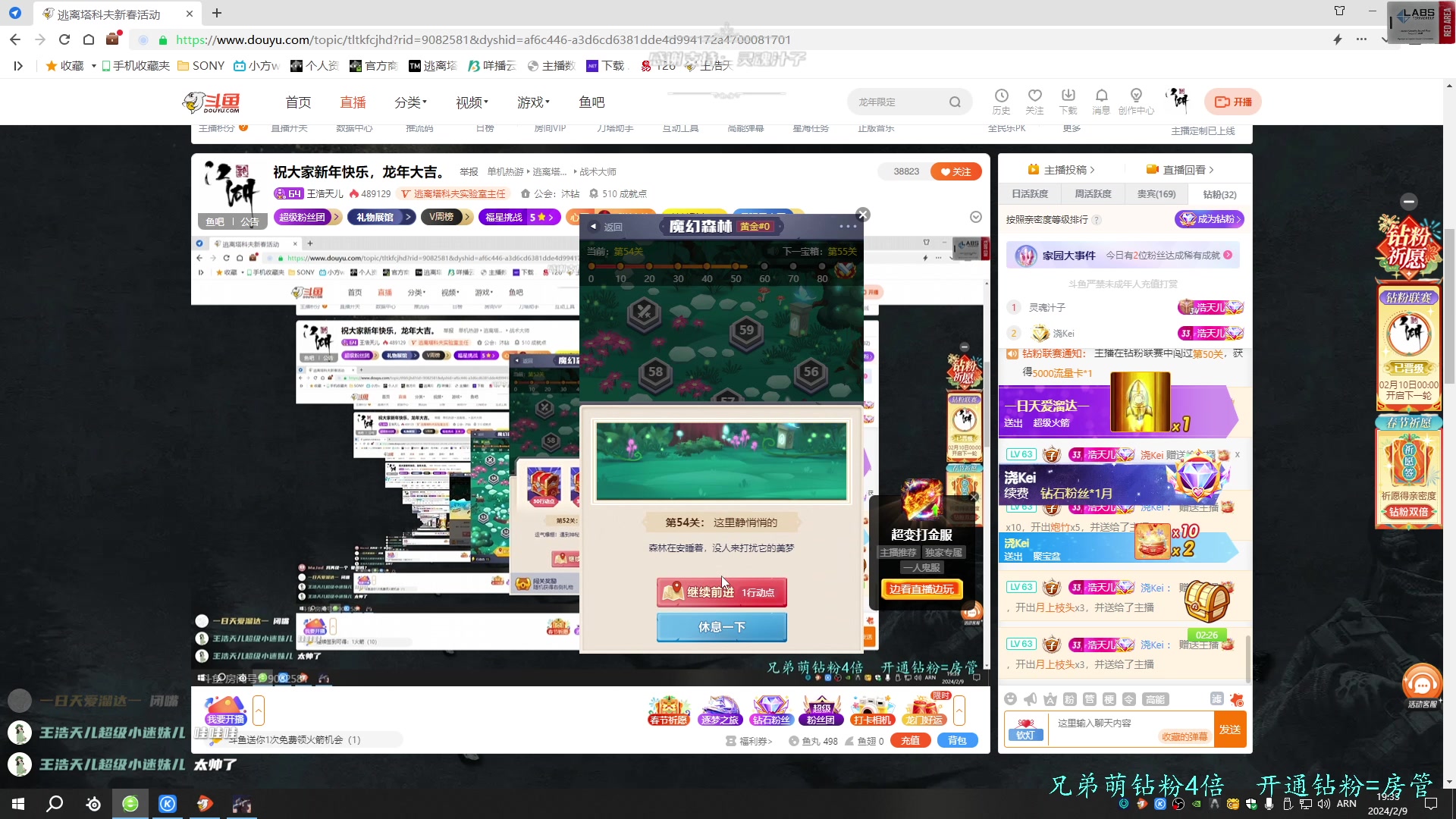Open the 关注 heart icon in header
The height and width of the screenshot is (819, 1456).
click(x=1034, y=101)
